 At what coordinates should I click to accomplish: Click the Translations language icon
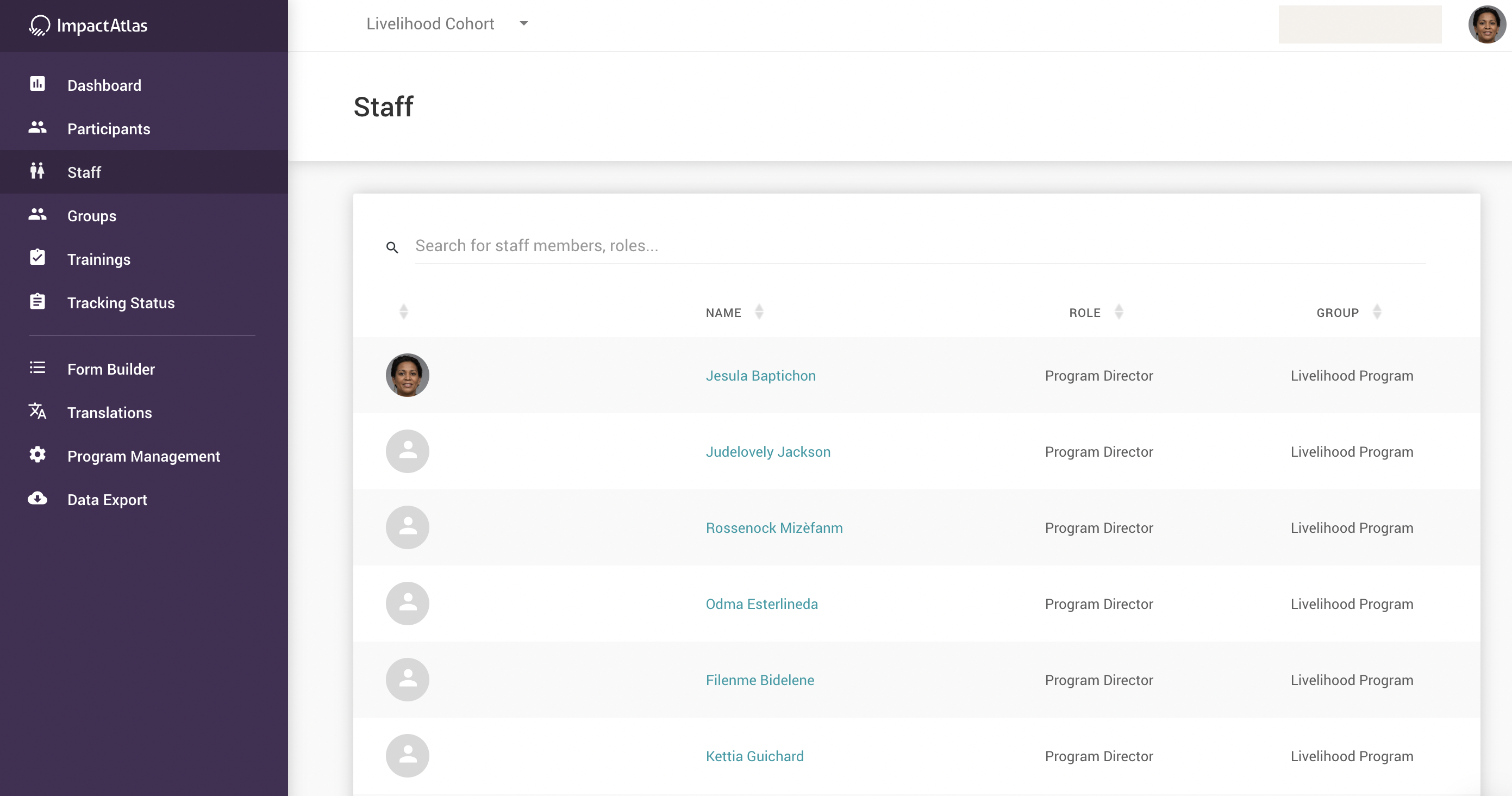click(38, 412)
